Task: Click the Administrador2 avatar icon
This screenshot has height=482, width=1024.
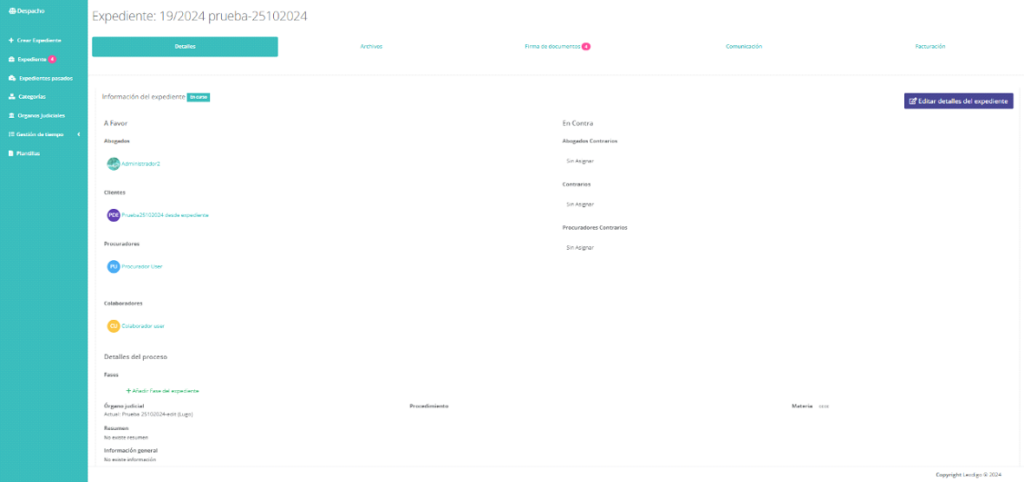Action: point(113,164)
